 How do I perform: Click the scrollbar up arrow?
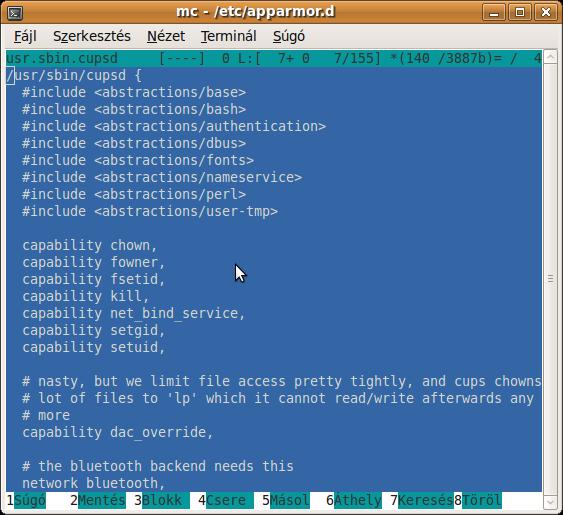(550, 57)
